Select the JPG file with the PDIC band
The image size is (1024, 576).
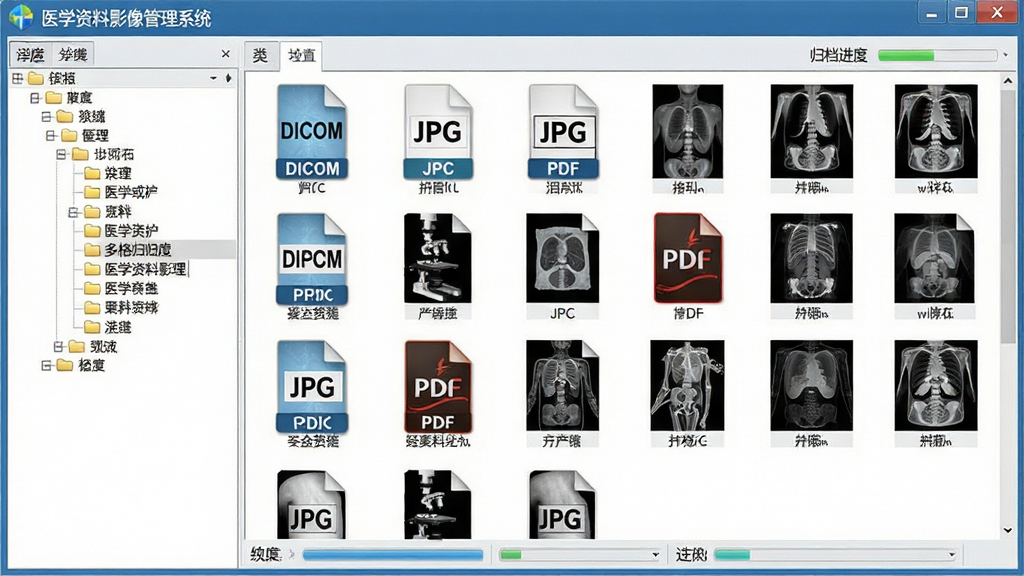(312, 387)
